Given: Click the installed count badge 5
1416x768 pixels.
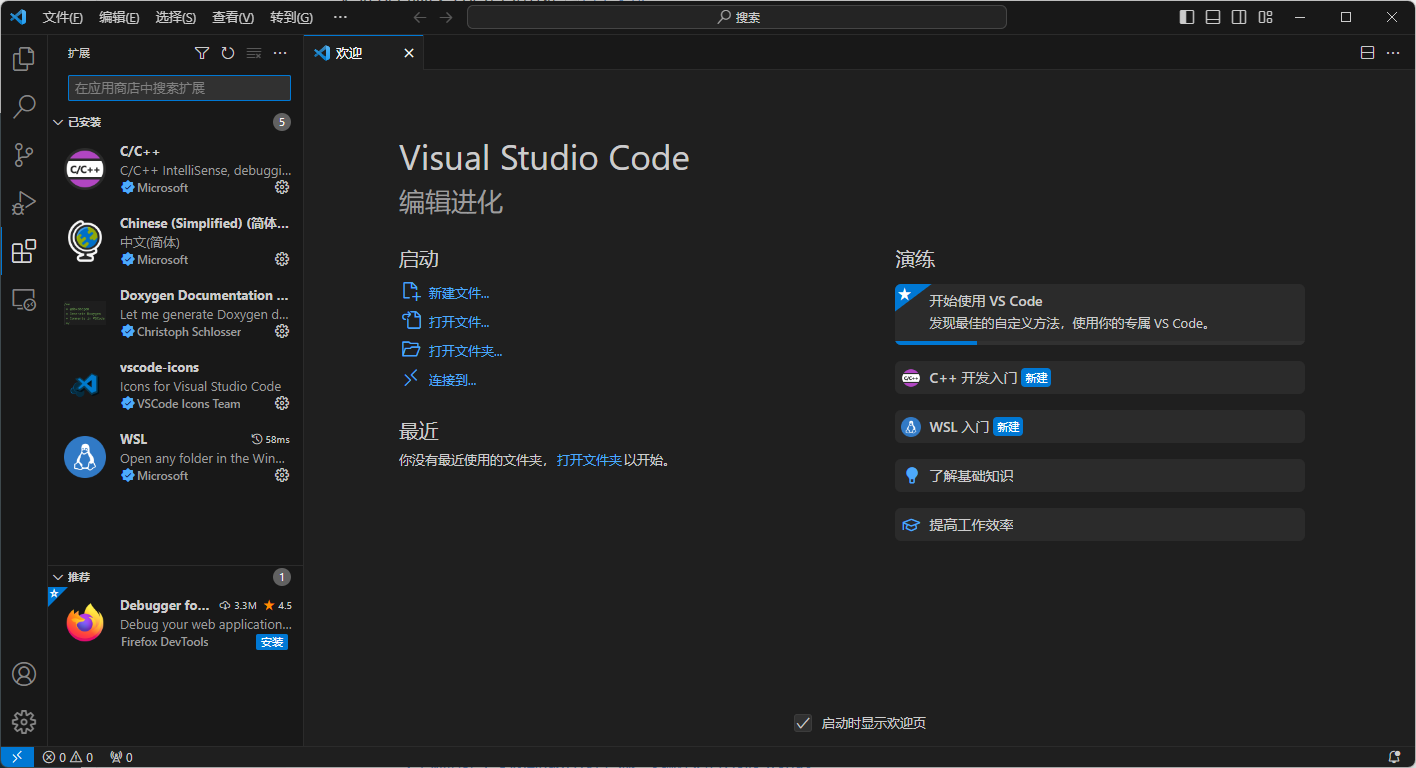Looking at the screenshot, I should pyautogui.click(x=282, y=122).
